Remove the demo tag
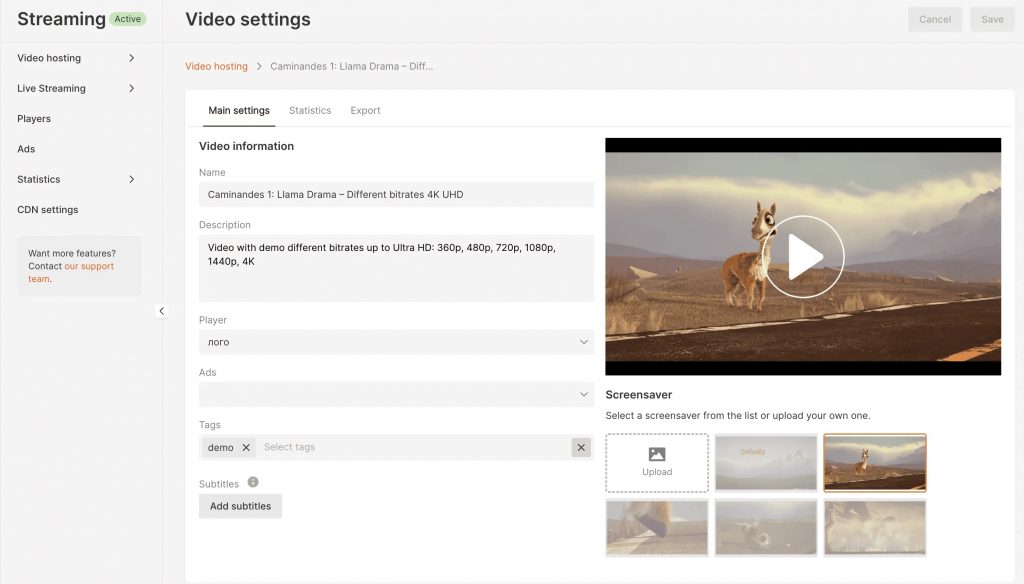 pos(246,448)
